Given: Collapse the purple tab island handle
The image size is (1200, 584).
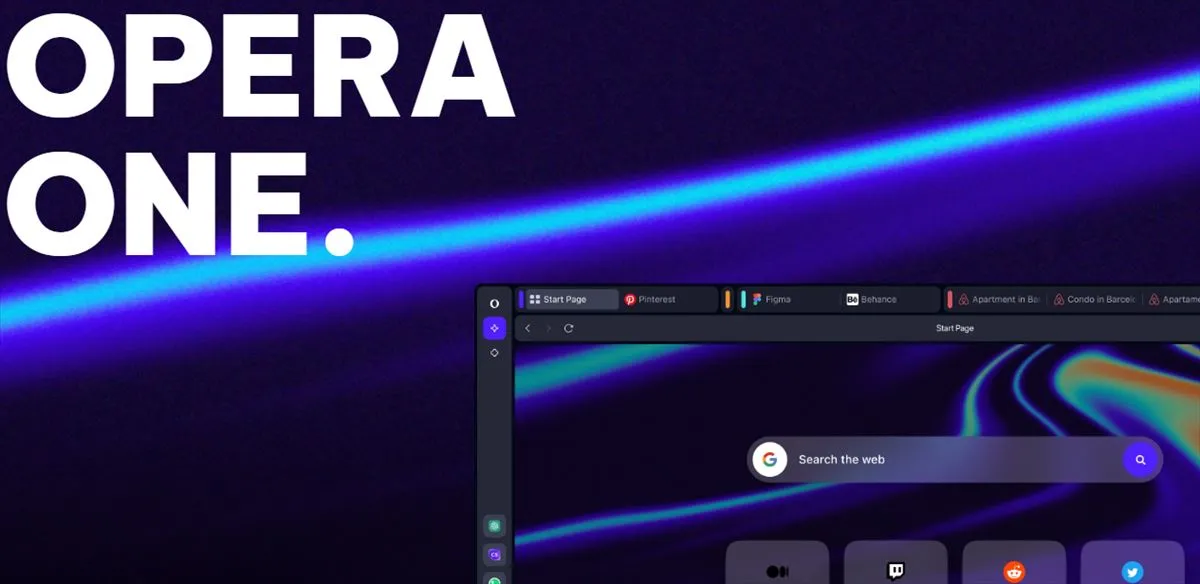Looking at the screenshot, I should 521,299.
